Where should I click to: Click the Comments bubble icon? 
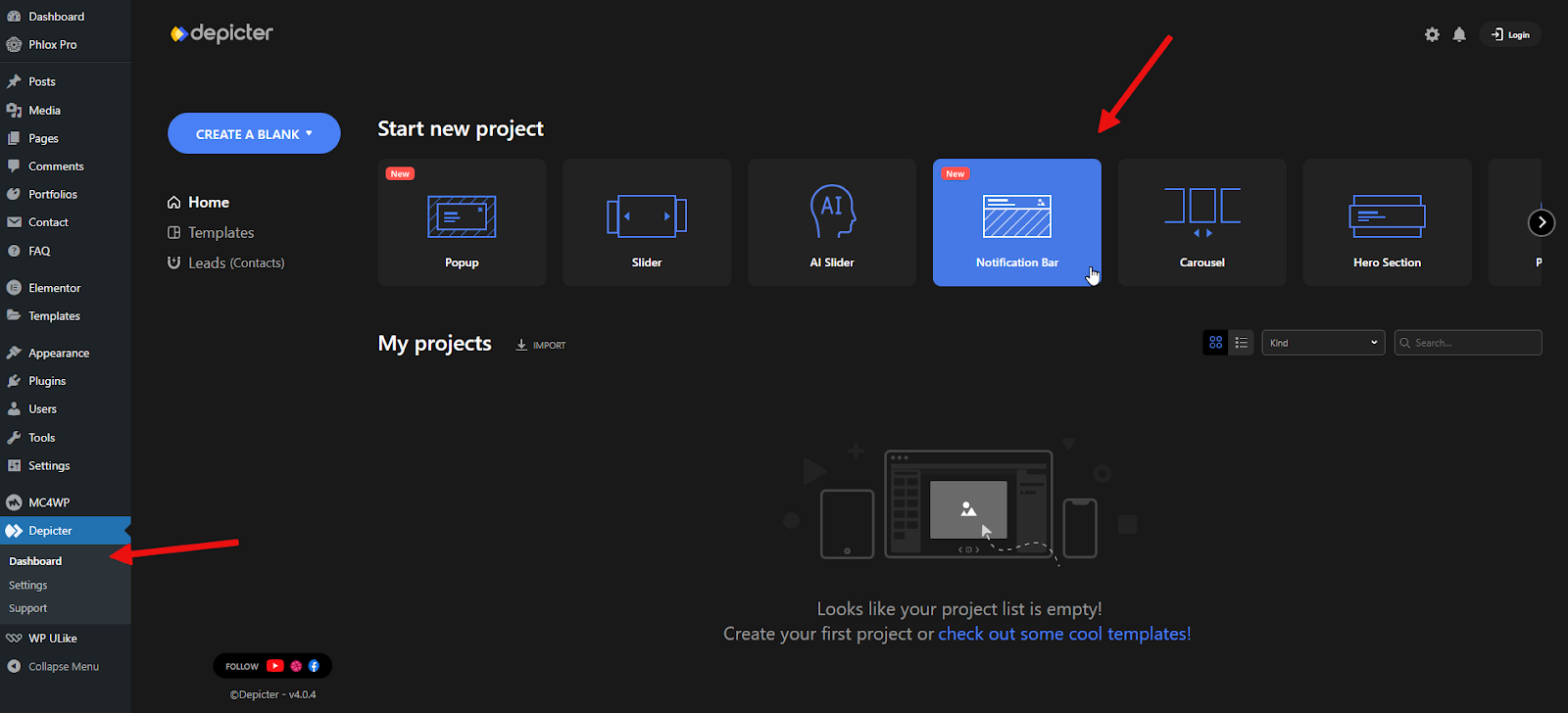(x=14, y=166)
